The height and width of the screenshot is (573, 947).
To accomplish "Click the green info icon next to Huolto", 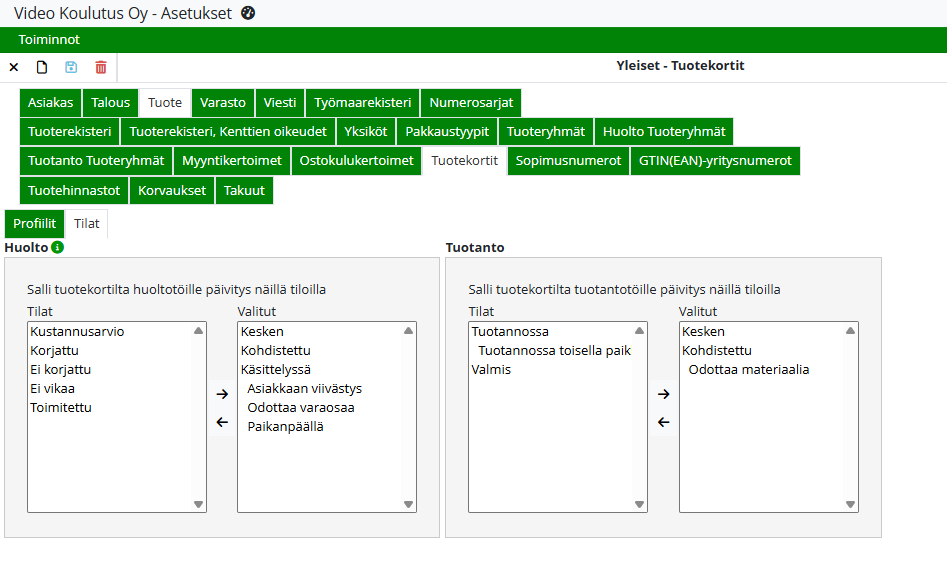I will pos(58,247).
